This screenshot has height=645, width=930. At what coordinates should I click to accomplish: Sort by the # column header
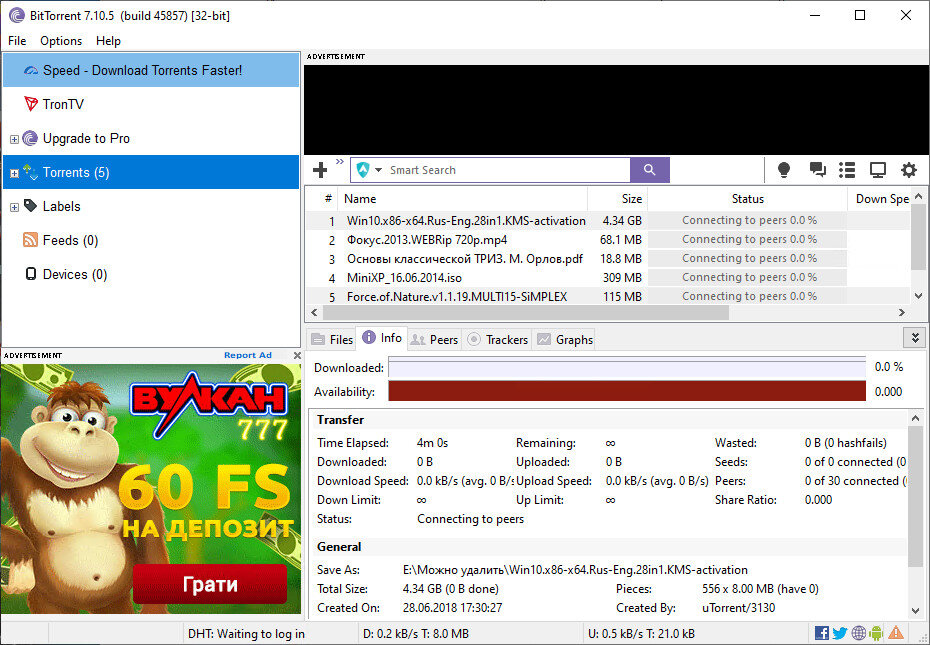coord(322,199)
